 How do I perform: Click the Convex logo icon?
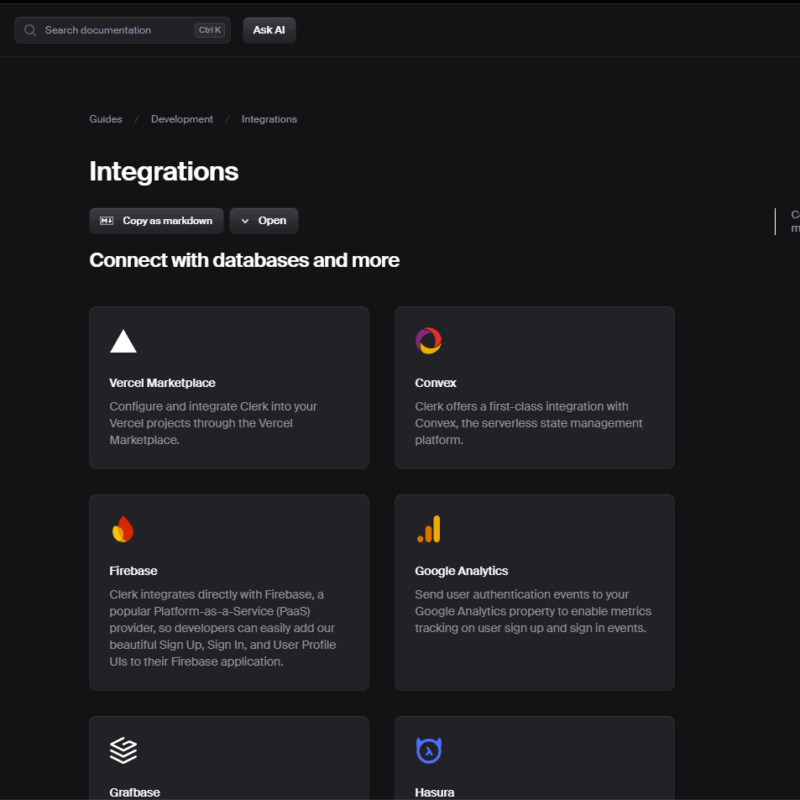pos(428,341)
